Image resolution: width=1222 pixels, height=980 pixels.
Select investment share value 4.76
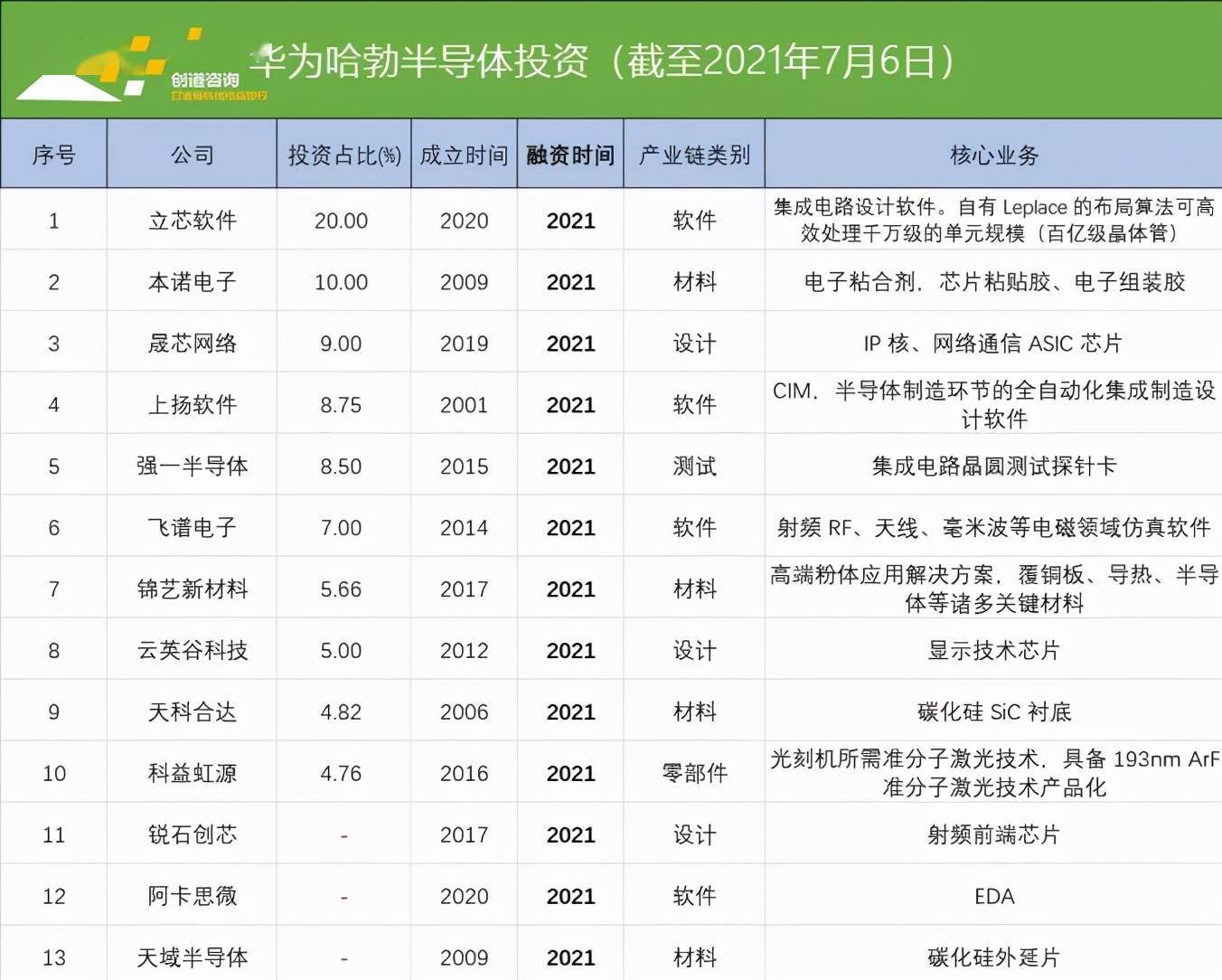[341, 774]
